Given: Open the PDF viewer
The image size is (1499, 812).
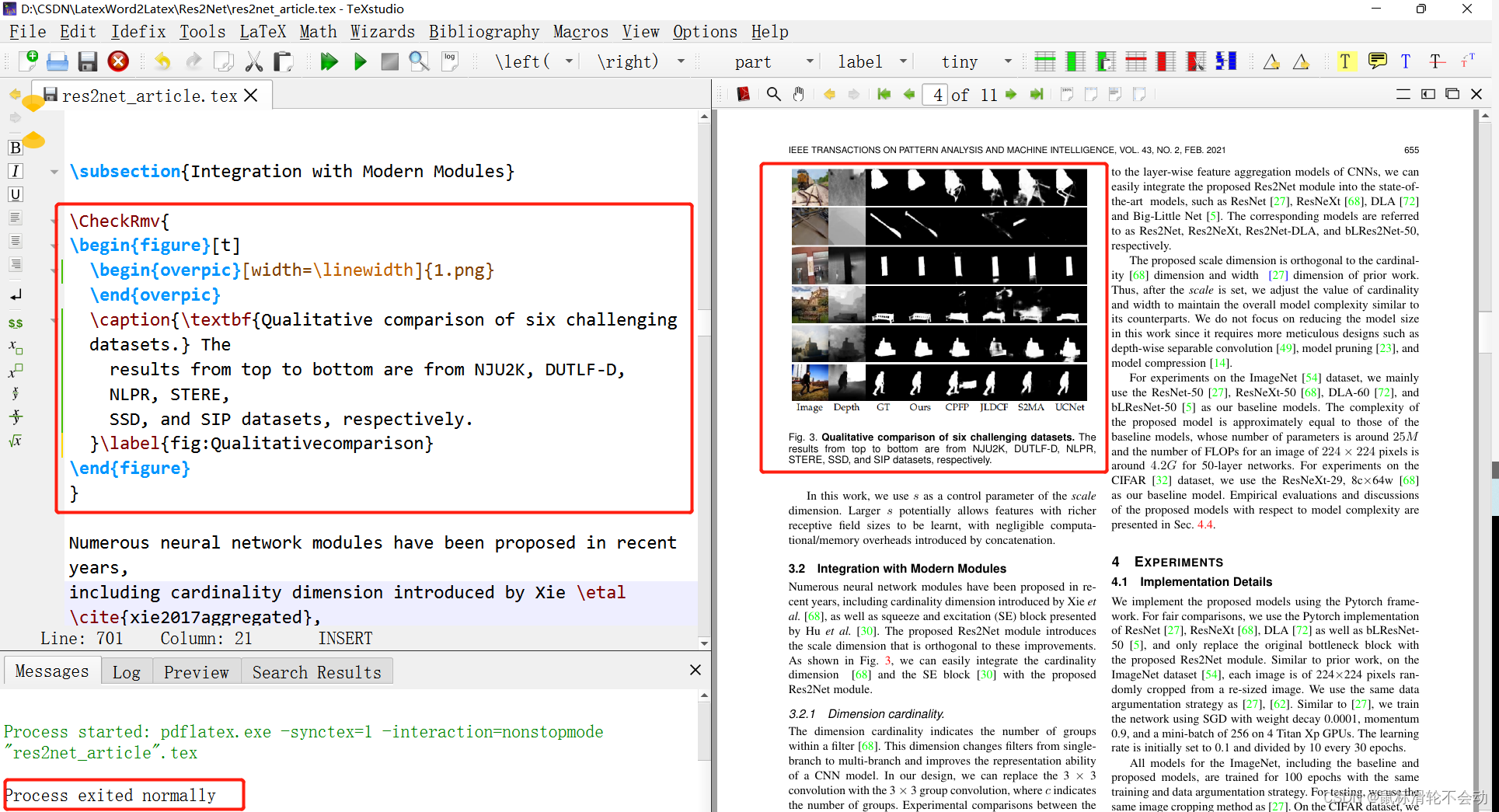Looking at the screenshot, I should tap(420, 61).
